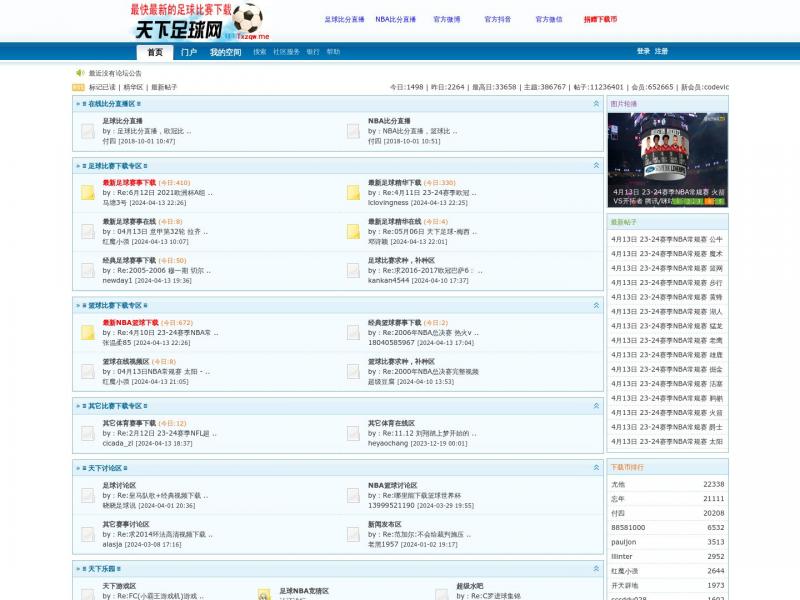Open the NBA slideshow image thumbnail
This screenshot has width=800, height=600.
(667, 159)
